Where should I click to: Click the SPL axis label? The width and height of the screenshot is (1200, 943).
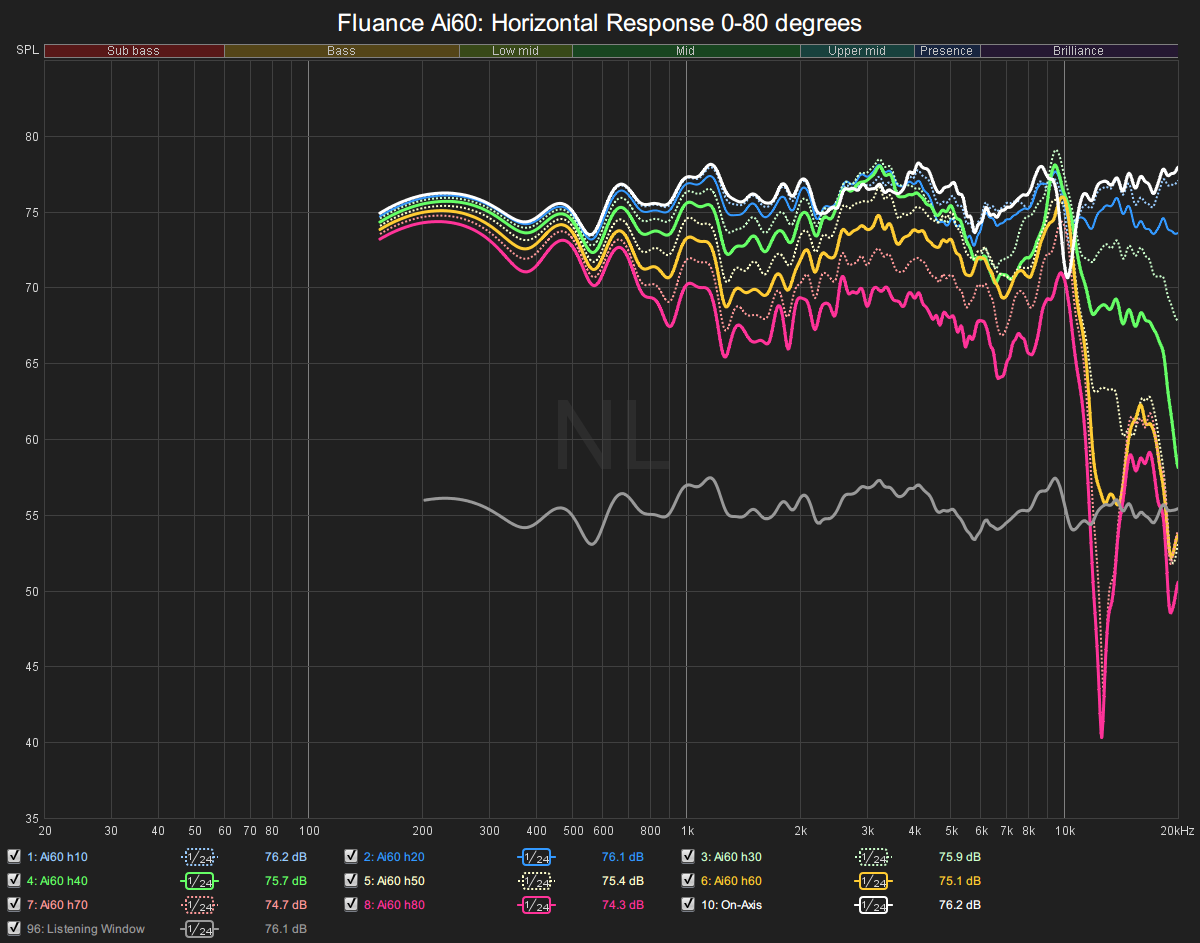26,50
